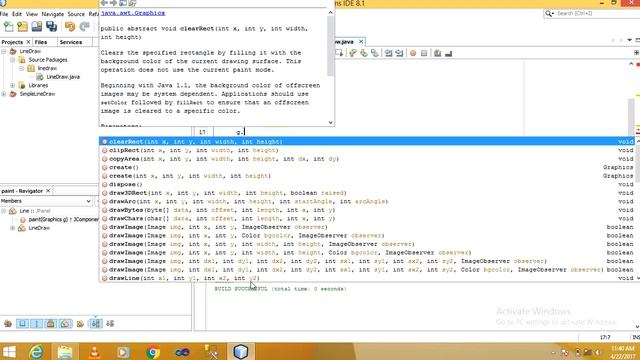The height and width of the screenshot is (360, 640).
Task: Choose drawBytes from the completion list
Action: [367, 210]
